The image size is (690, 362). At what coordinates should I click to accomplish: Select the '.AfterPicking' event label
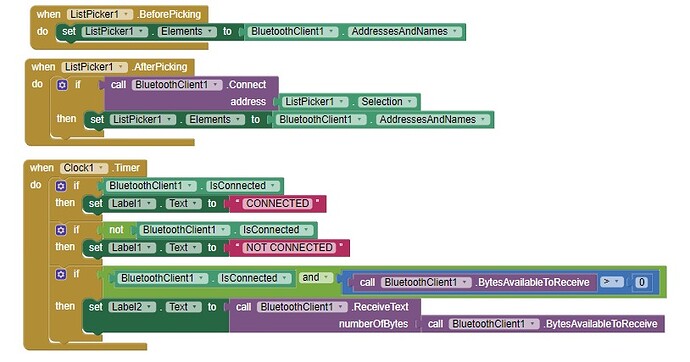point(159,67)
